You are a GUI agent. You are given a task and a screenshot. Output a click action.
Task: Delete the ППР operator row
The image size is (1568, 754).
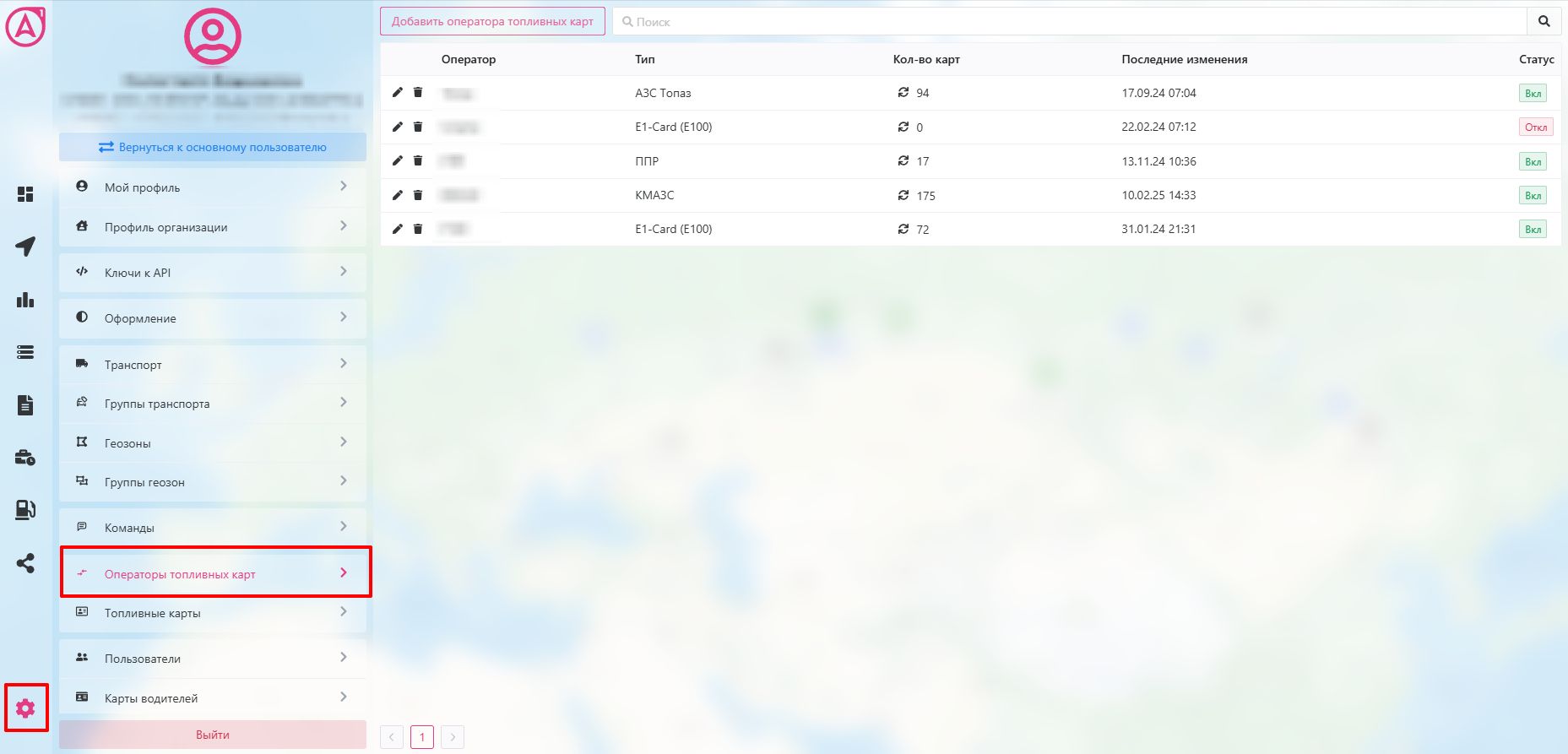click(417, 160)
